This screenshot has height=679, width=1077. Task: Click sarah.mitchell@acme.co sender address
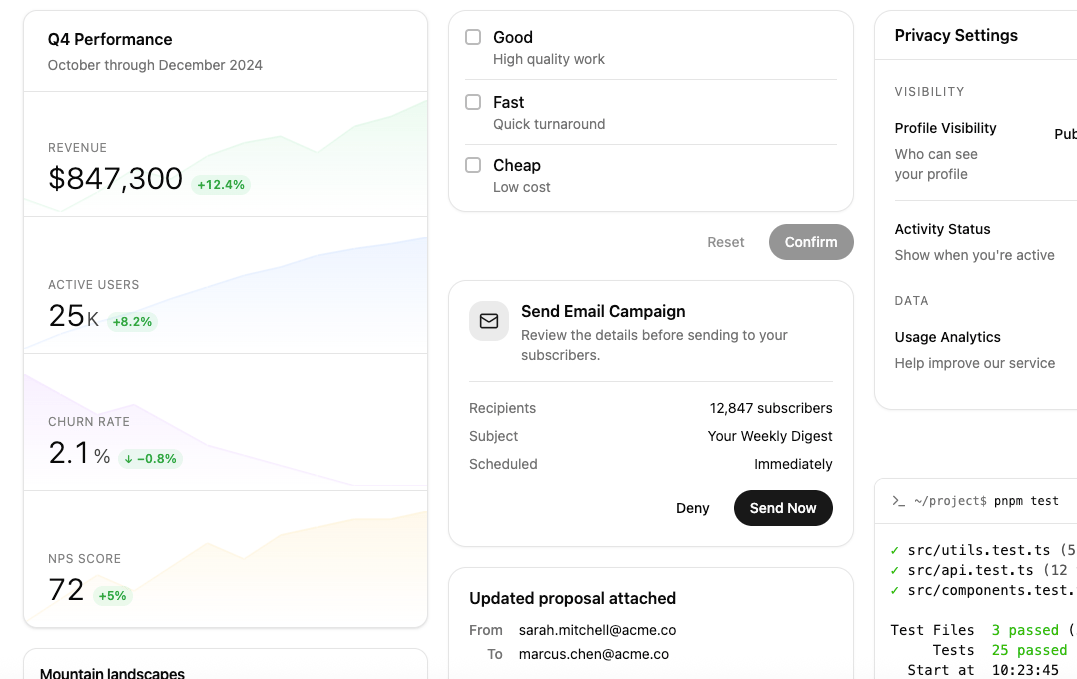click(x=597, y=630)
